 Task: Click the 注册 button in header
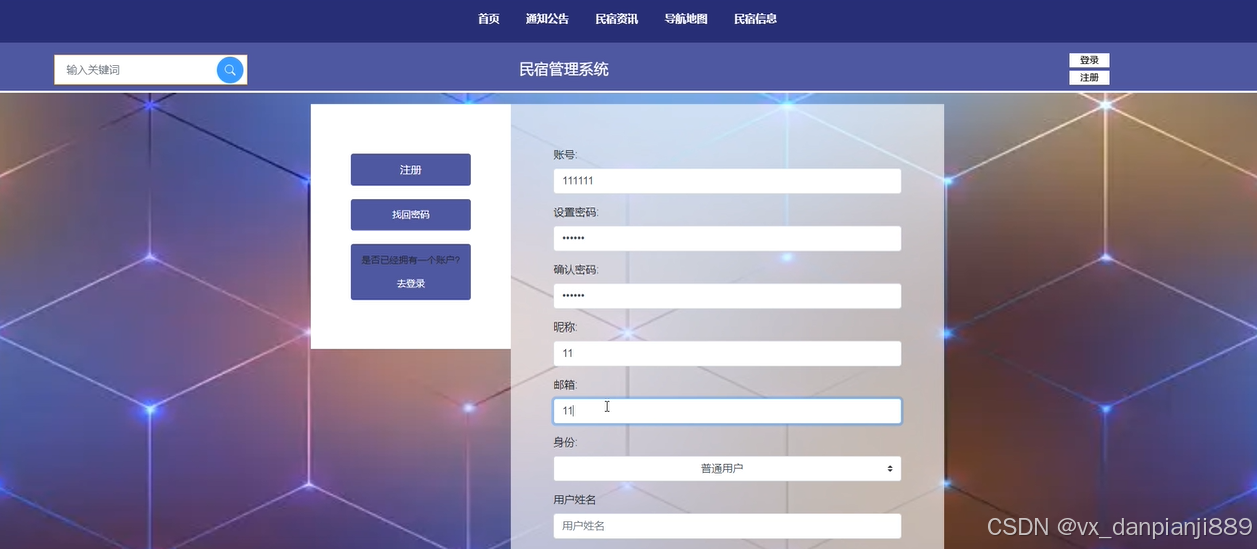[1089, 77]
